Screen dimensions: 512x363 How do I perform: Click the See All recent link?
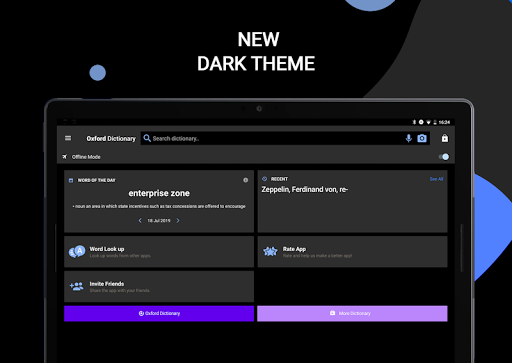click(x=436, y=179)
